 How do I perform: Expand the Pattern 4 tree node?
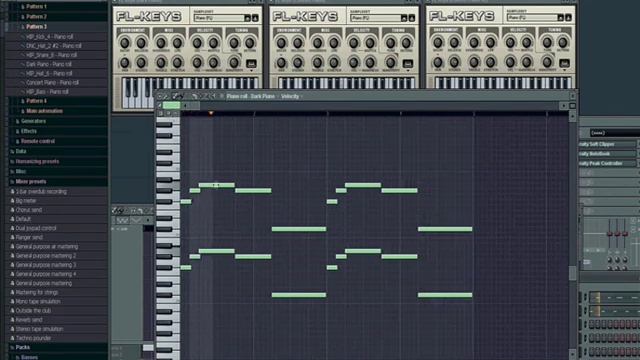[22, 101]
